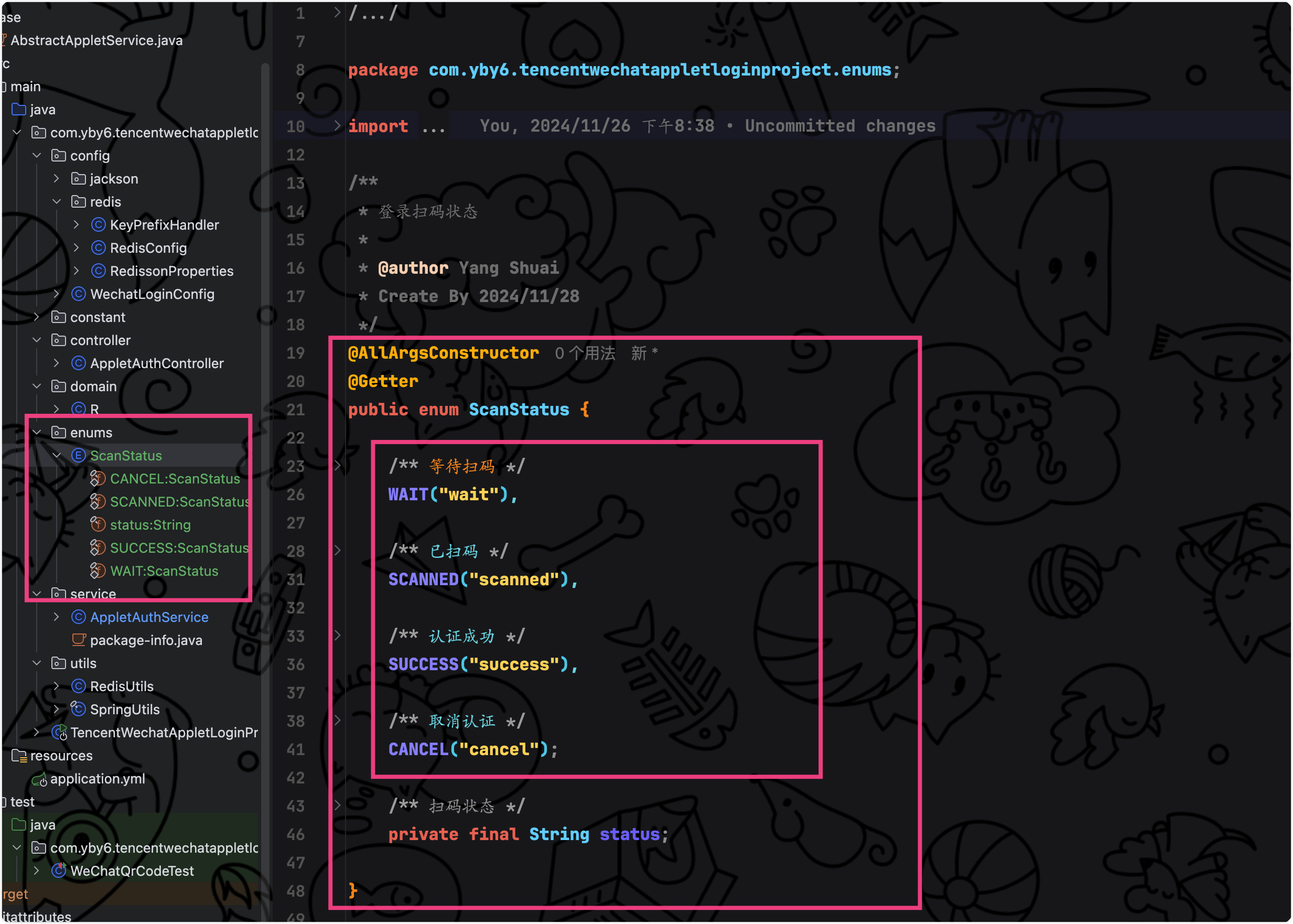1293x924 pixels.
Task: Unfold the collapsed header comment on line 1
Action: point(337,13)
